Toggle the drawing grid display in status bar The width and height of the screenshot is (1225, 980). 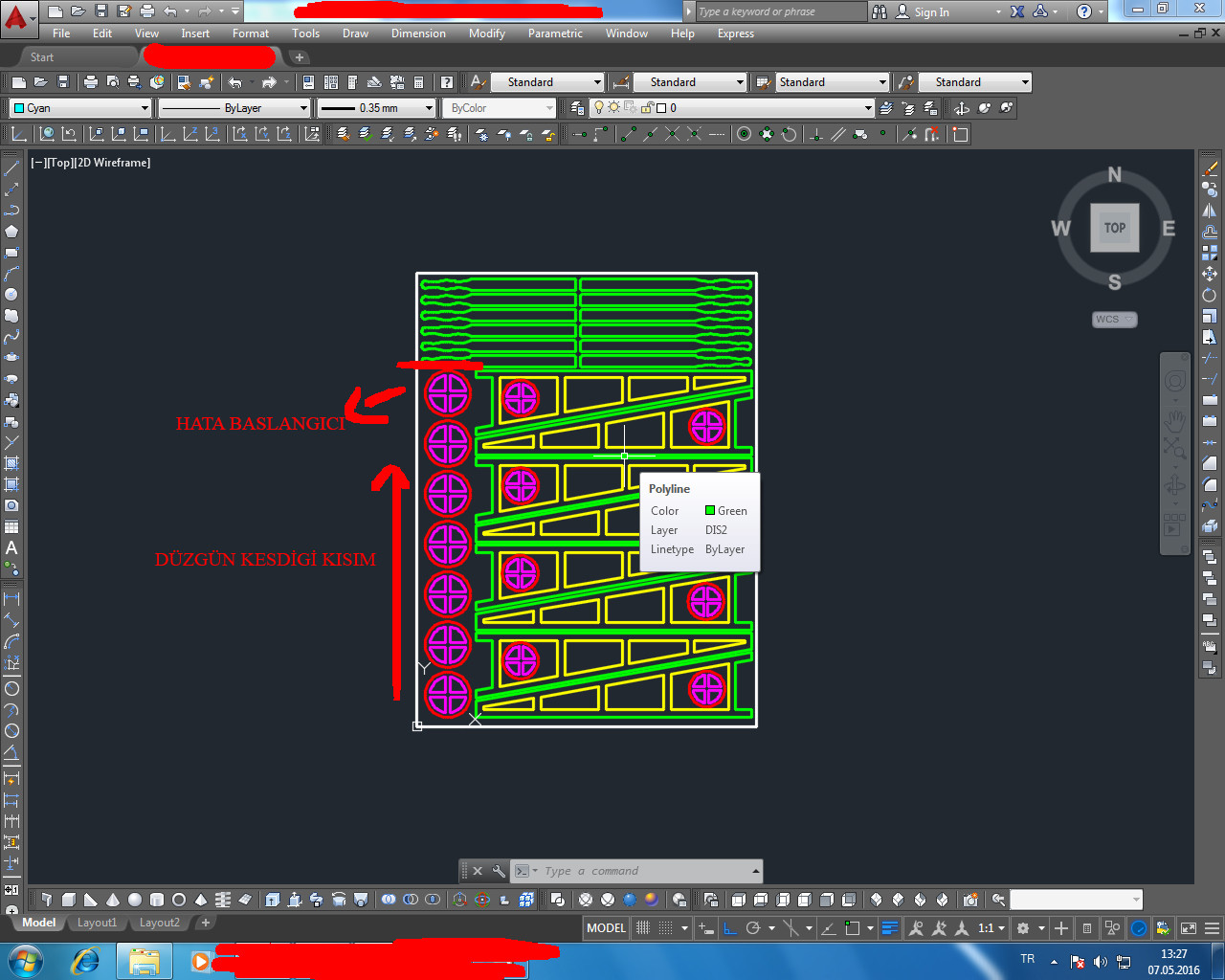pyautogui.click(x=643, y=928)
